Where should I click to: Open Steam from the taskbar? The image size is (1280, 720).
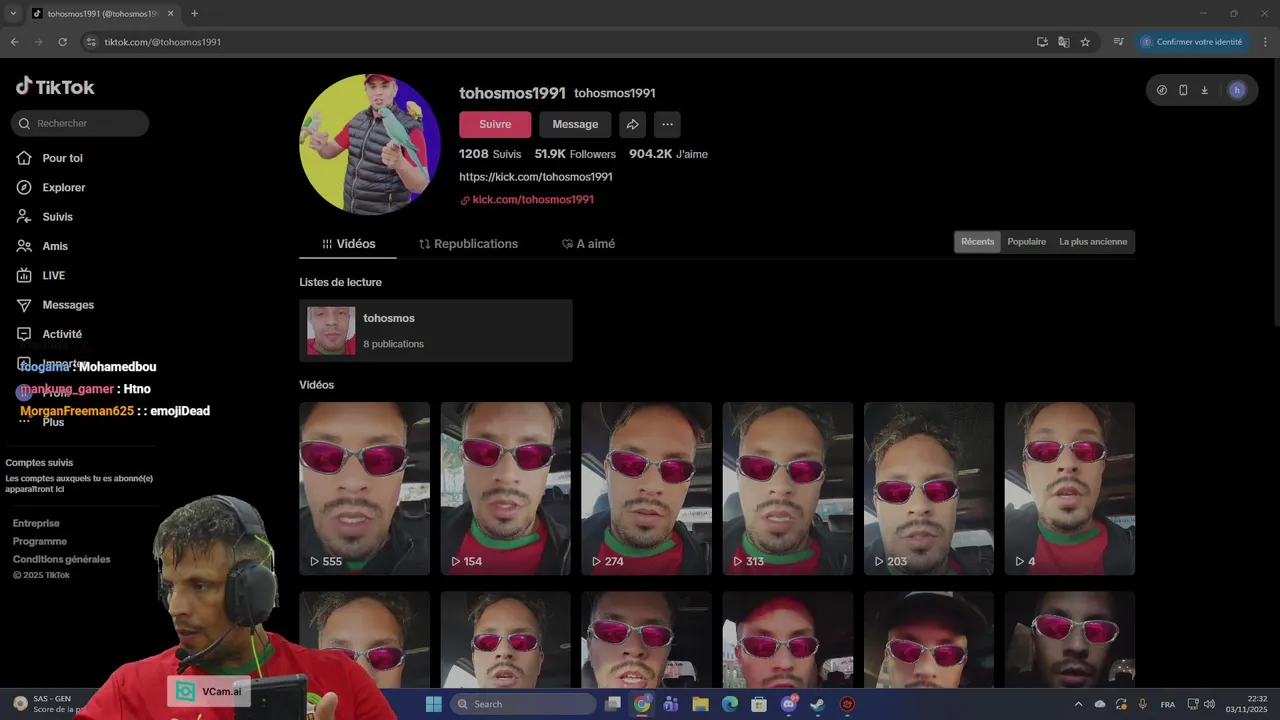[817, 704]
